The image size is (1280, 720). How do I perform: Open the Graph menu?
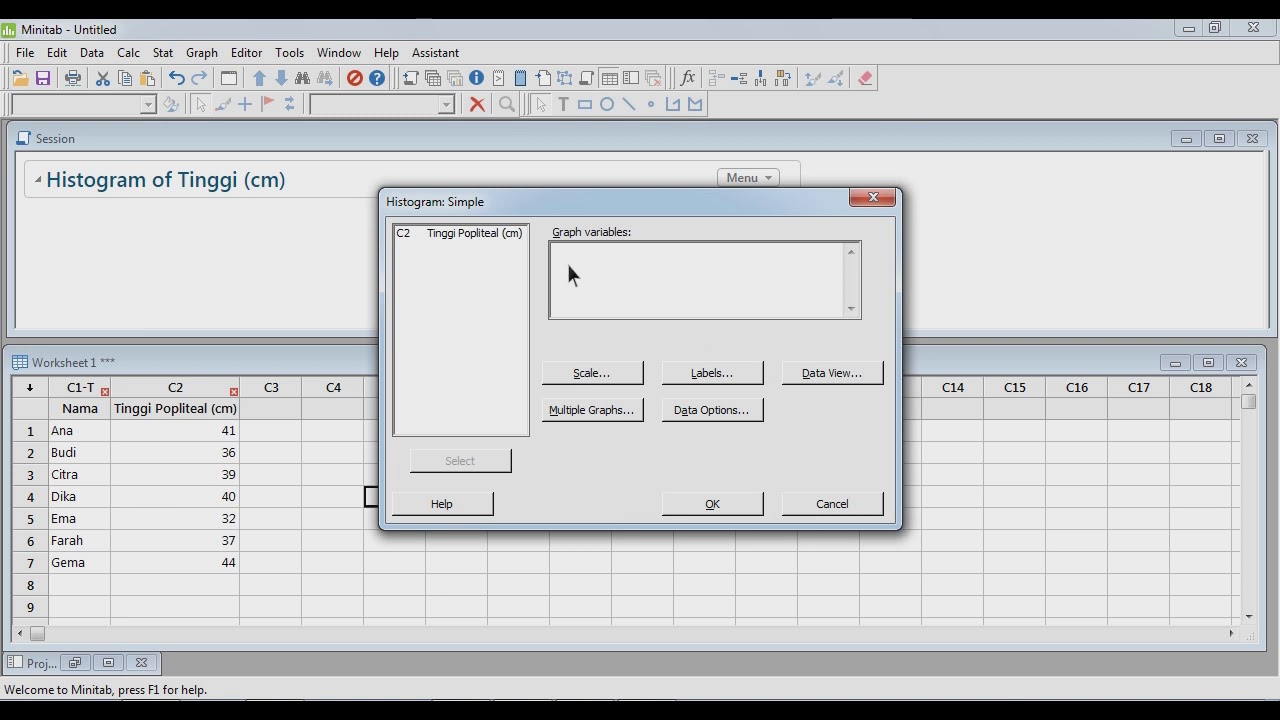coord(201,52)
